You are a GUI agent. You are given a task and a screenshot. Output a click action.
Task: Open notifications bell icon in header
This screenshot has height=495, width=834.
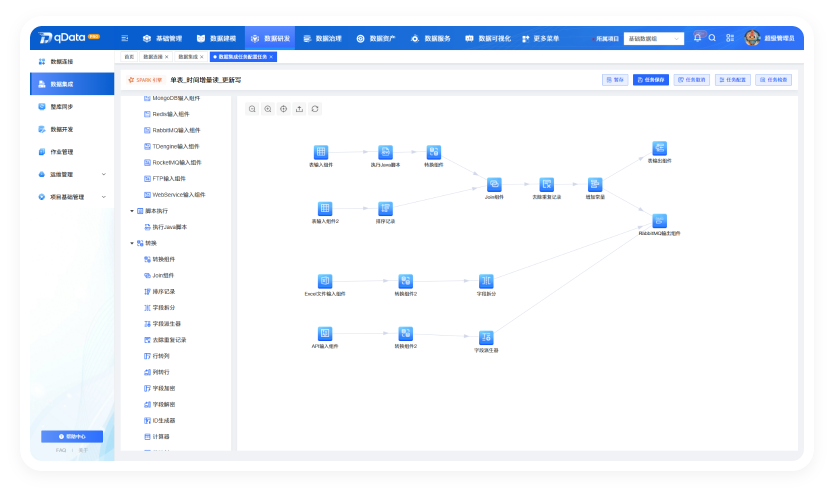coord(697,38)
